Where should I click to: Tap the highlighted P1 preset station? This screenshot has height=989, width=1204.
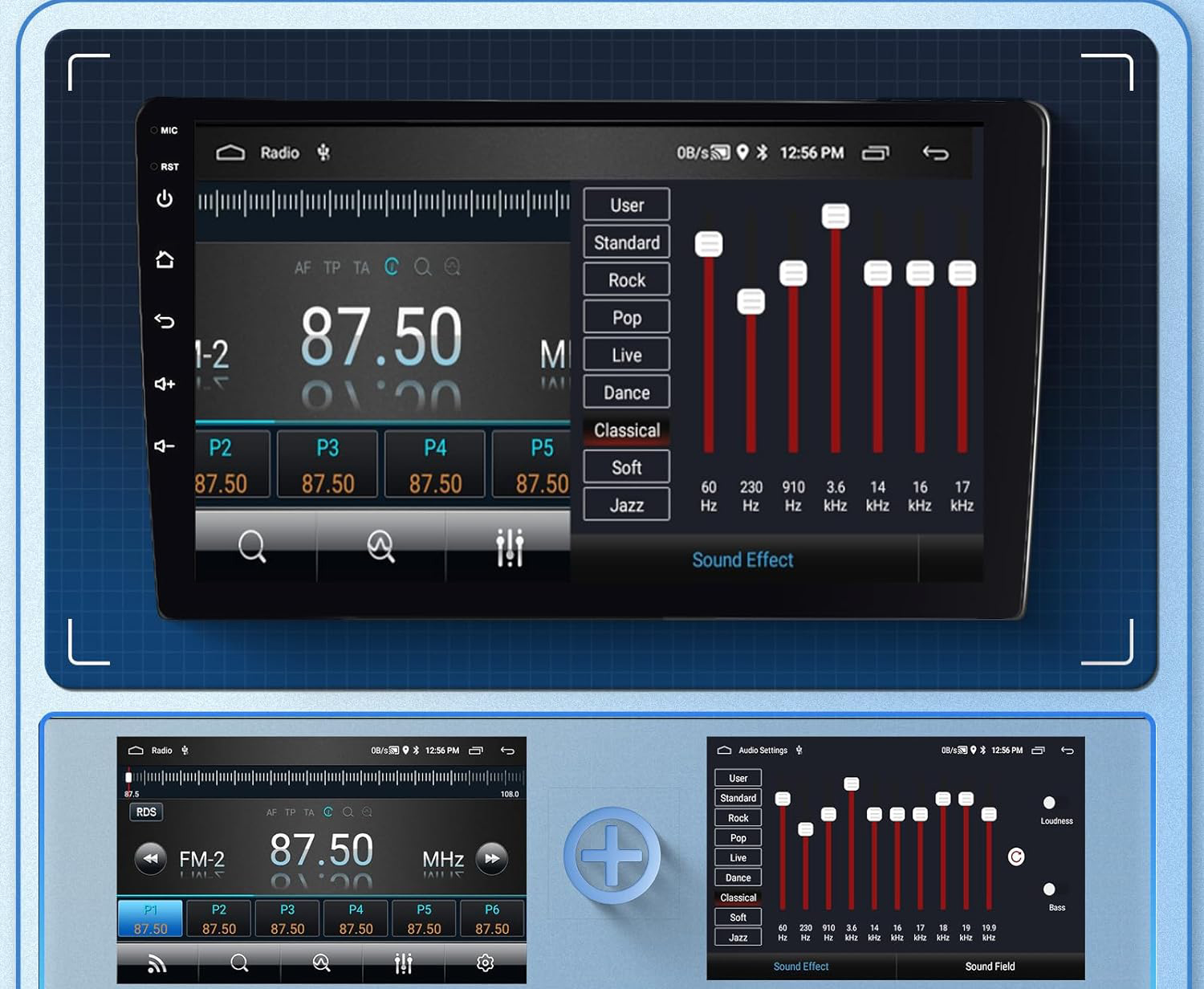tap(150, 919)
